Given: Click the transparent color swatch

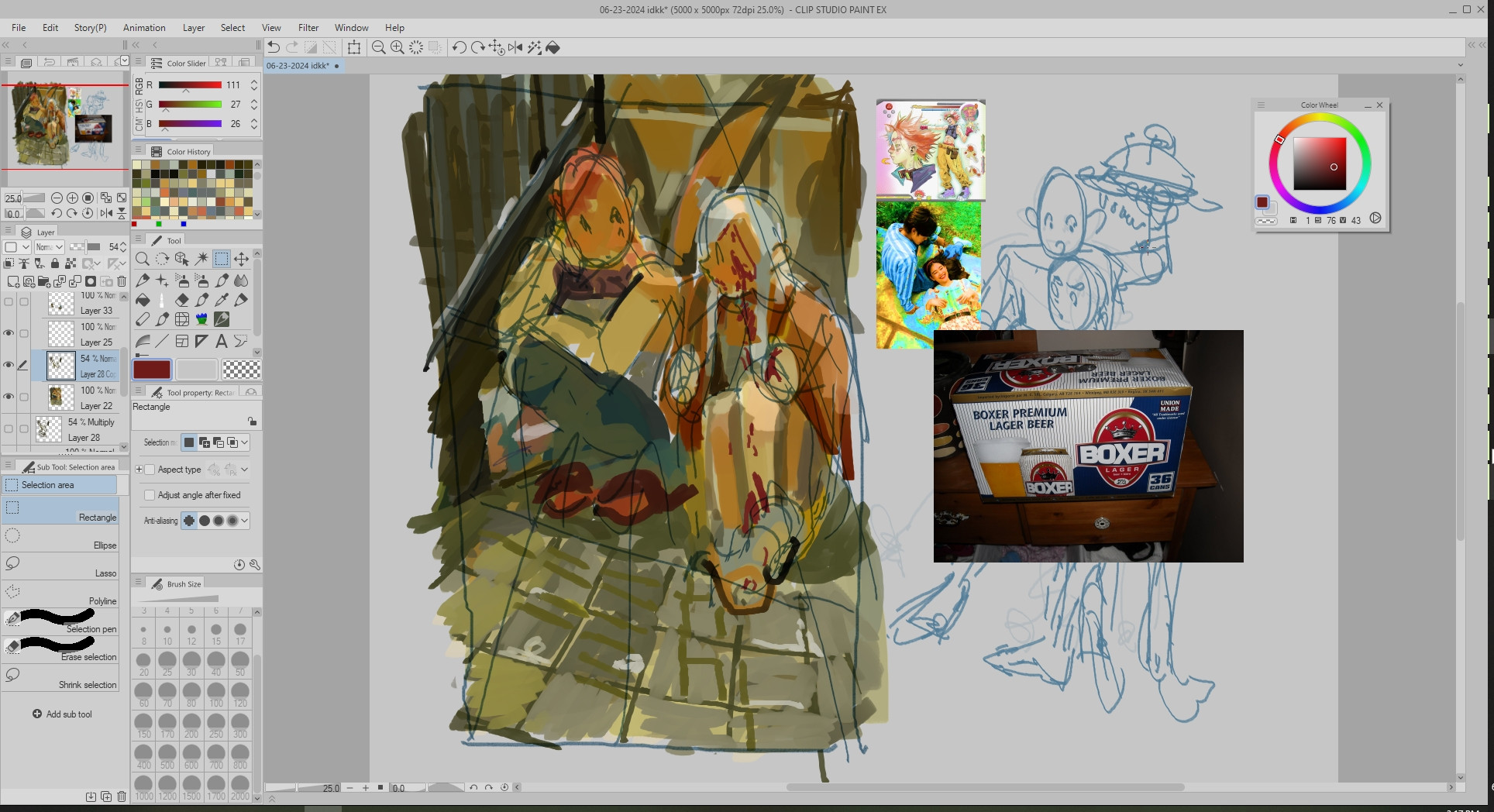Looking at the screenshot, I should [241, 370].
